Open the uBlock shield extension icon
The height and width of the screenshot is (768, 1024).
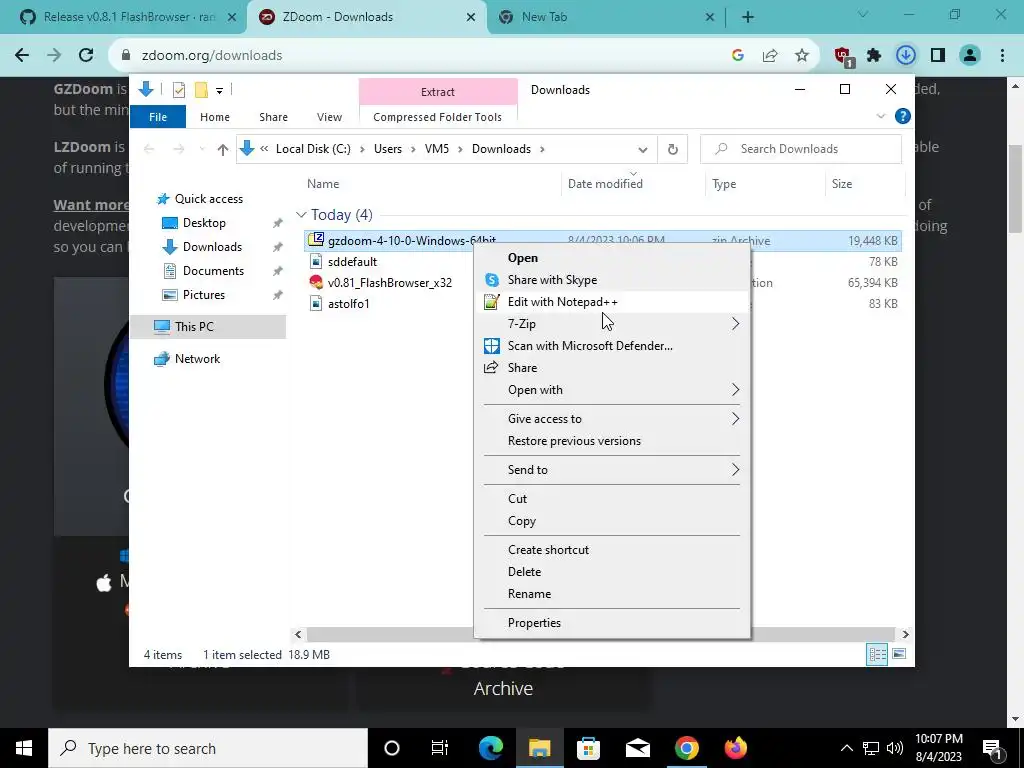point(844,57)
